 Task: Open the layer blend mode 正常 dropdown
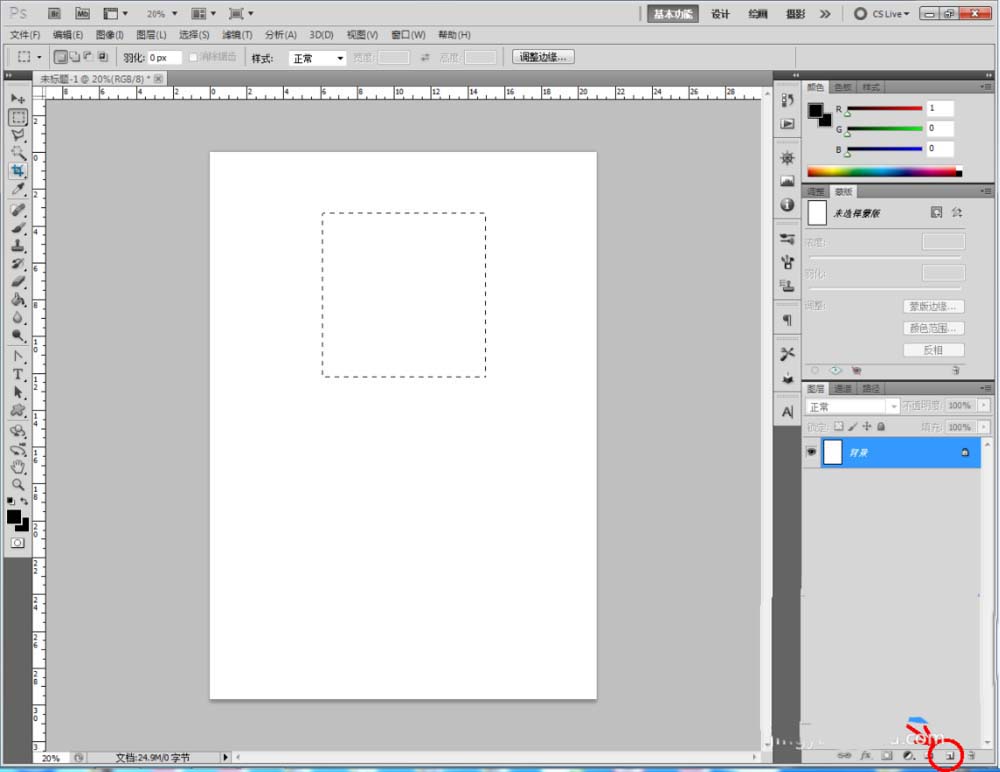[852, 406]
